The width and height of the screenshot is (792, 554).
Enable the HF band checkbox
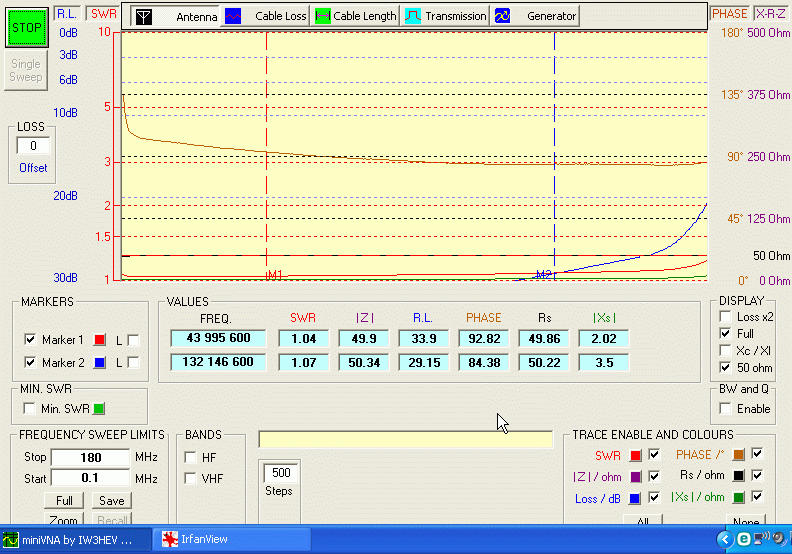point(191,457)
